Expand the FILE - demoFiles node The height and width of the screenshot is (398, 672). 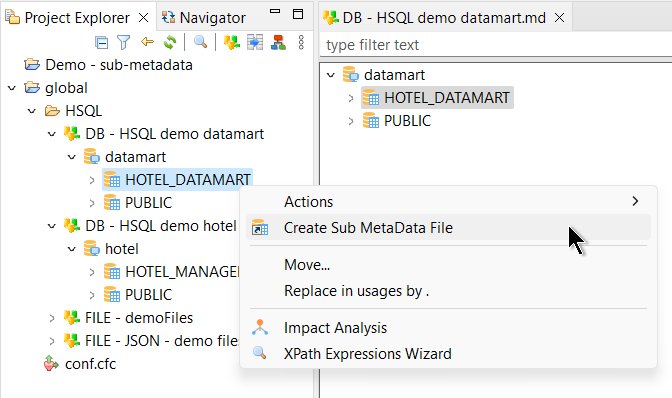click(x=52, y=318)
